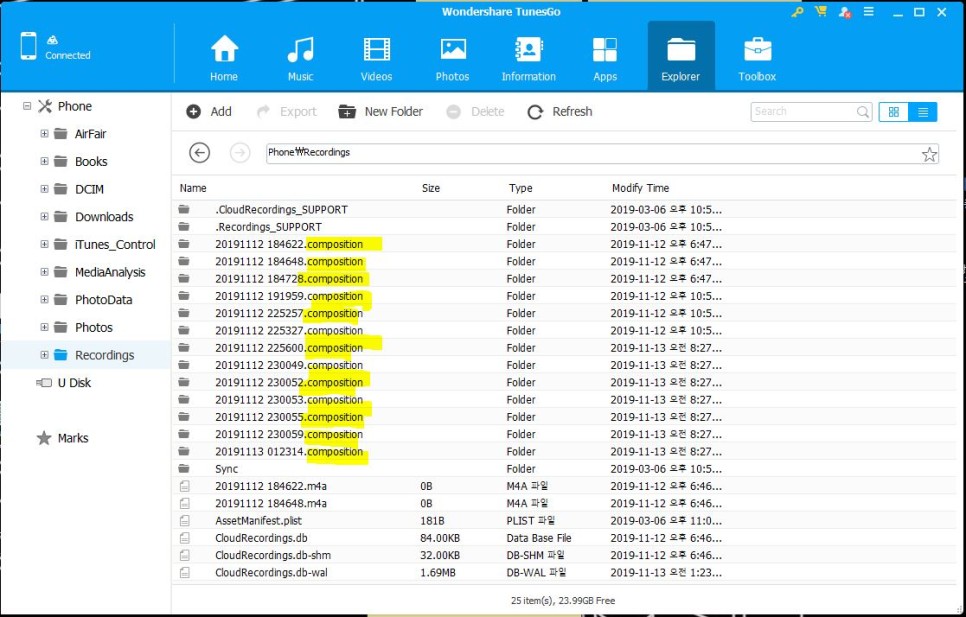This screenshot has width=966, height=617.
Task: Select folder 20191112 184622.composition
Action: pyautogui.click(x=563, y=244)
